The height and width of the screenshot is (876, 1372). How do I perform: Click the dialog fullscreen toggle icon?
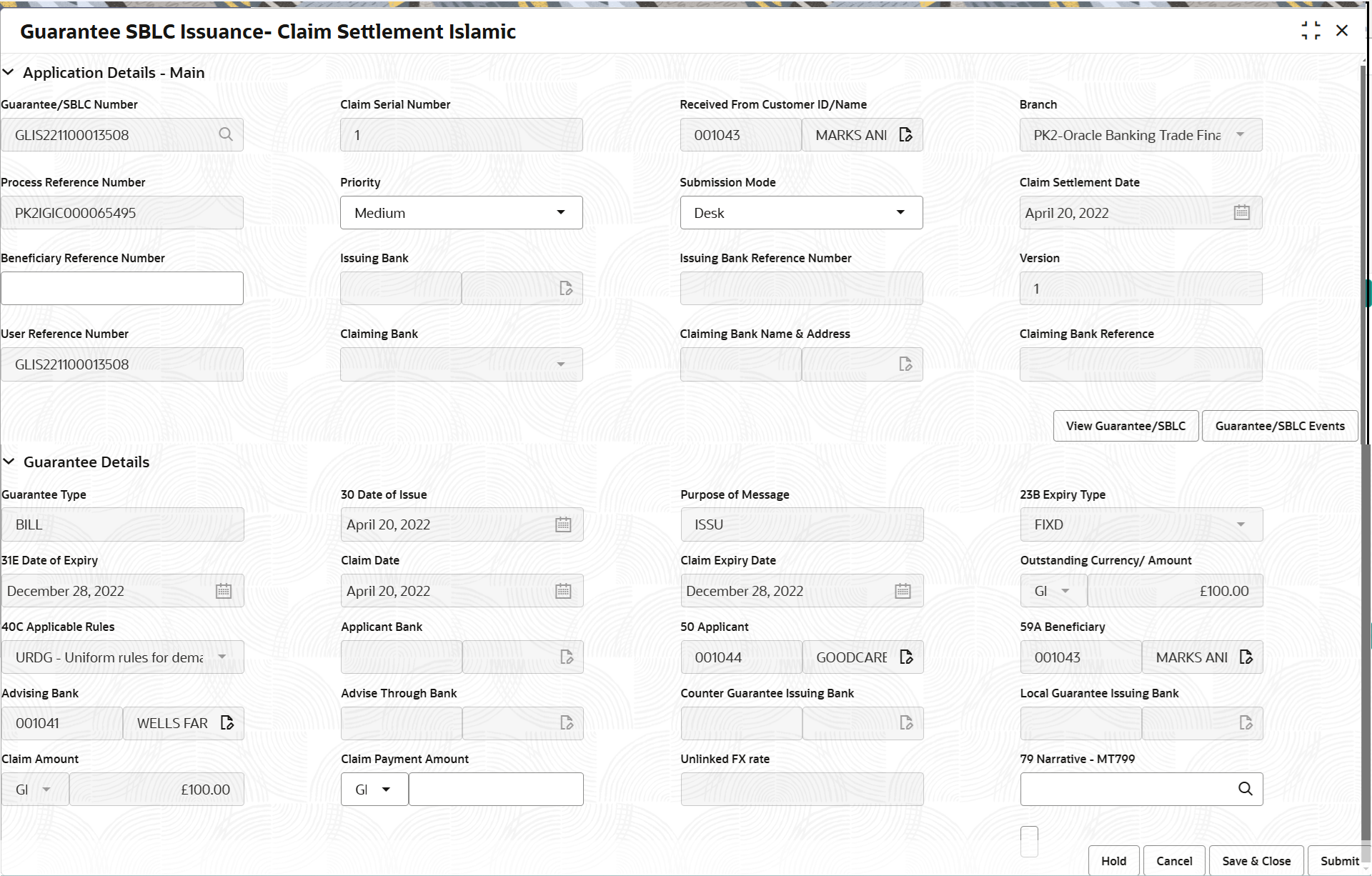tap(1311, 31)
